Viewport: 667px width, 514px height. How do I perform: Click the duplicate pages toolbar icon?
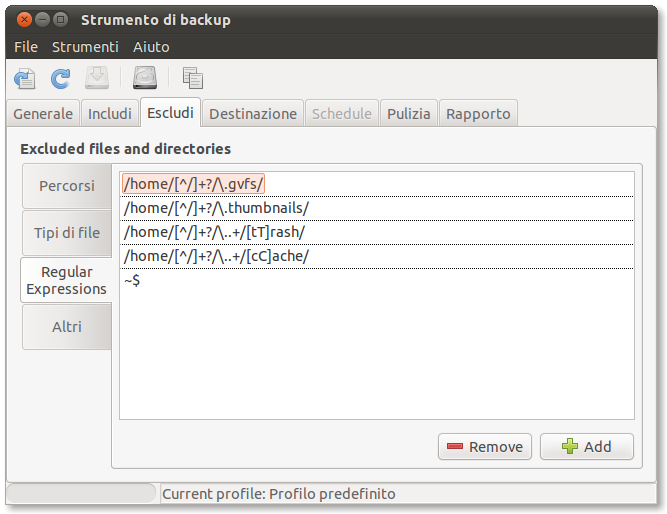pyautogui.click(x=193, y=77)
